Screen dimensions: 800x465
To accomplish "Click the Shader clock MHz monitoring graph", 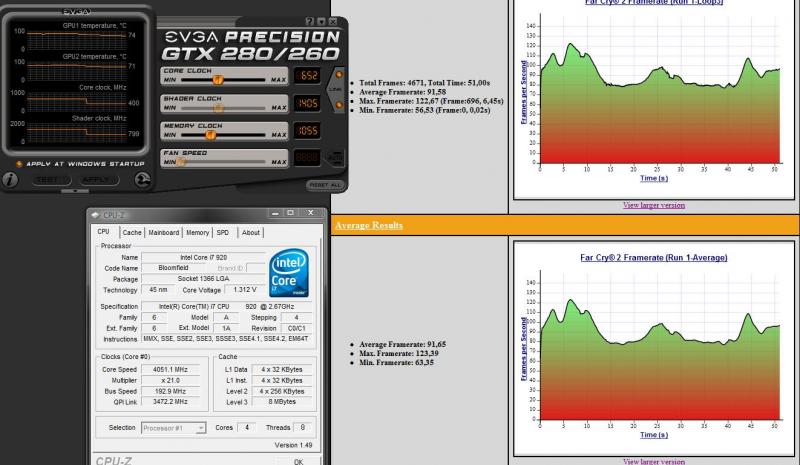I will [77, 133].
